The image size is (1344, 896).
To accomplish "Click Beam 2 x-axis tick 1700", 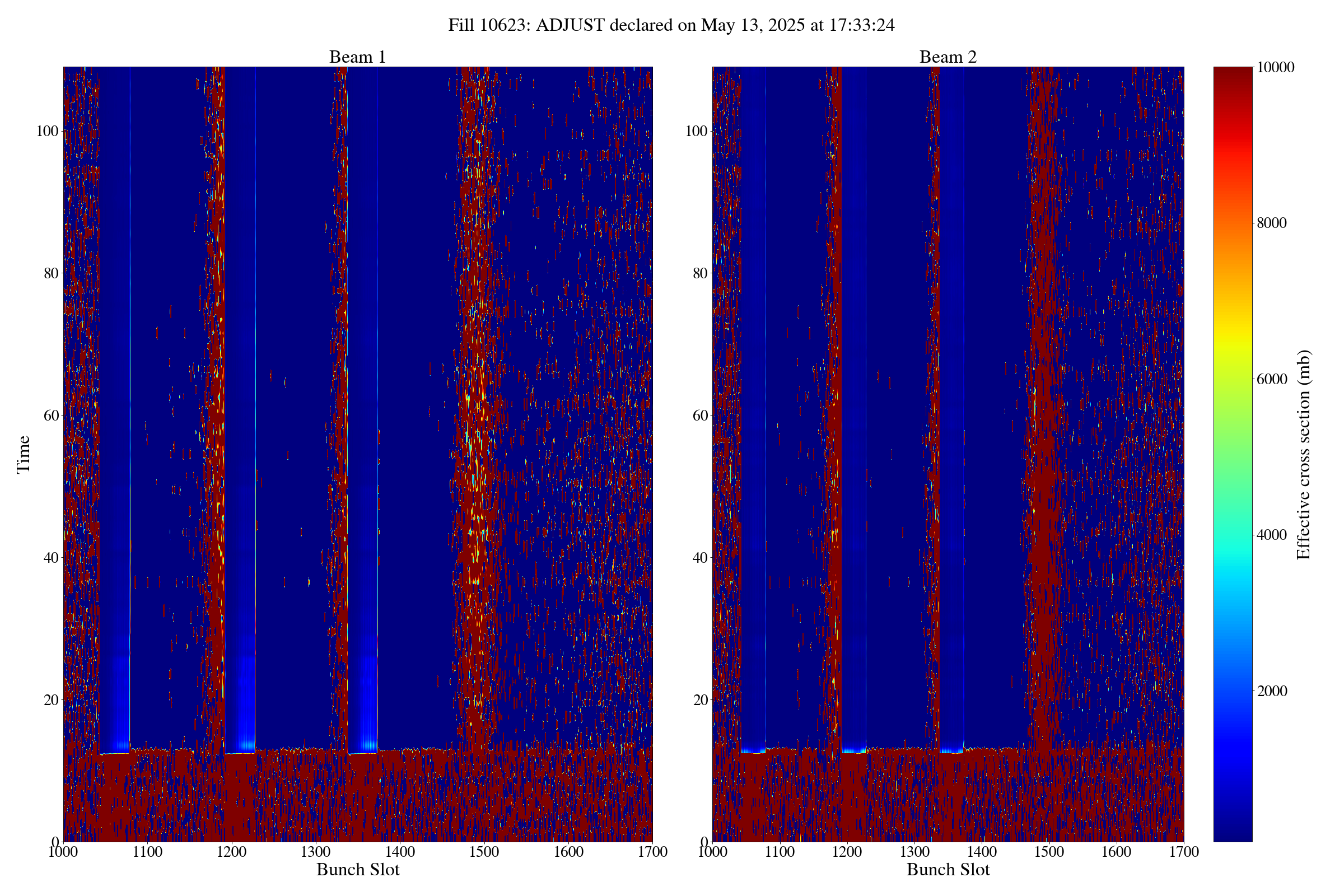I will [x=1184, y=852].
